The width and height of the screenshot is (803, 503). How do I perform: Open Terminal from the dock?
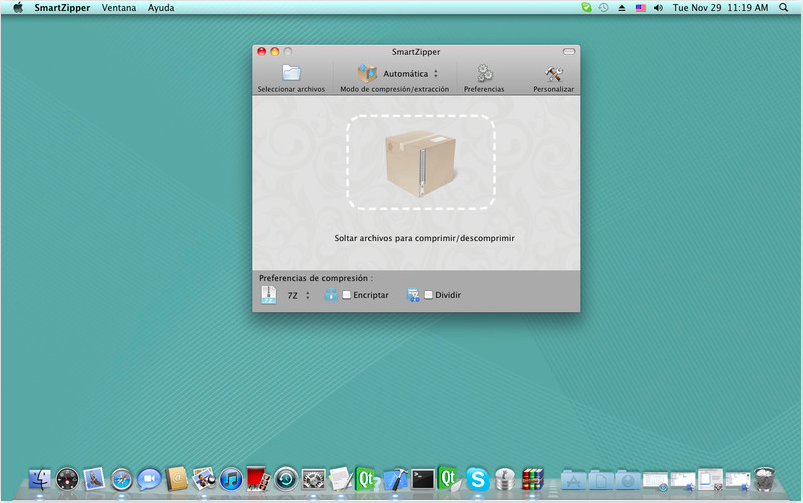(x=423, y=480)
